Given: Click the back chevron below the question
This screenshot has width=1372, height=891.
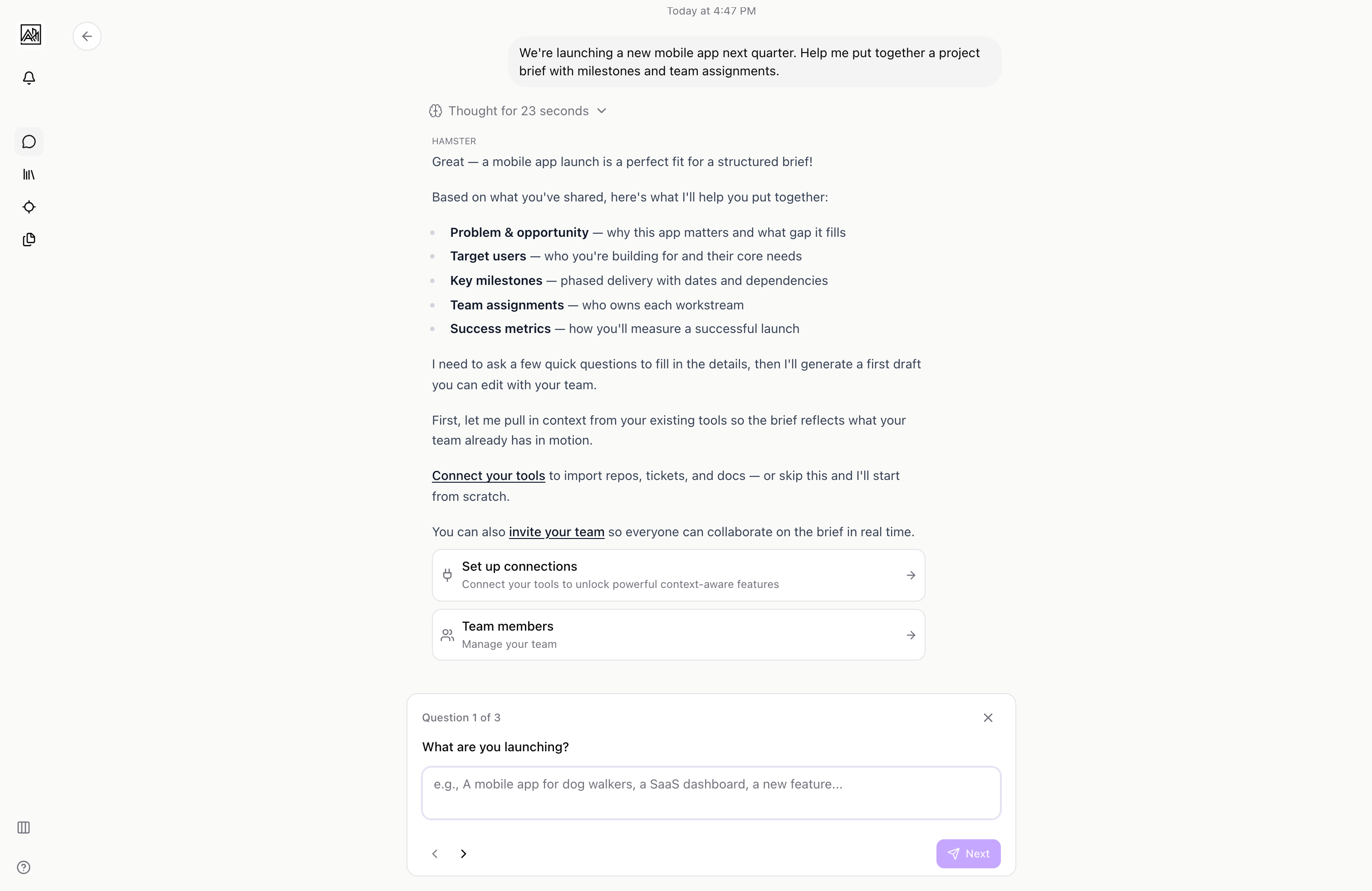Looking at the screenshot, I should click(435, 853).
